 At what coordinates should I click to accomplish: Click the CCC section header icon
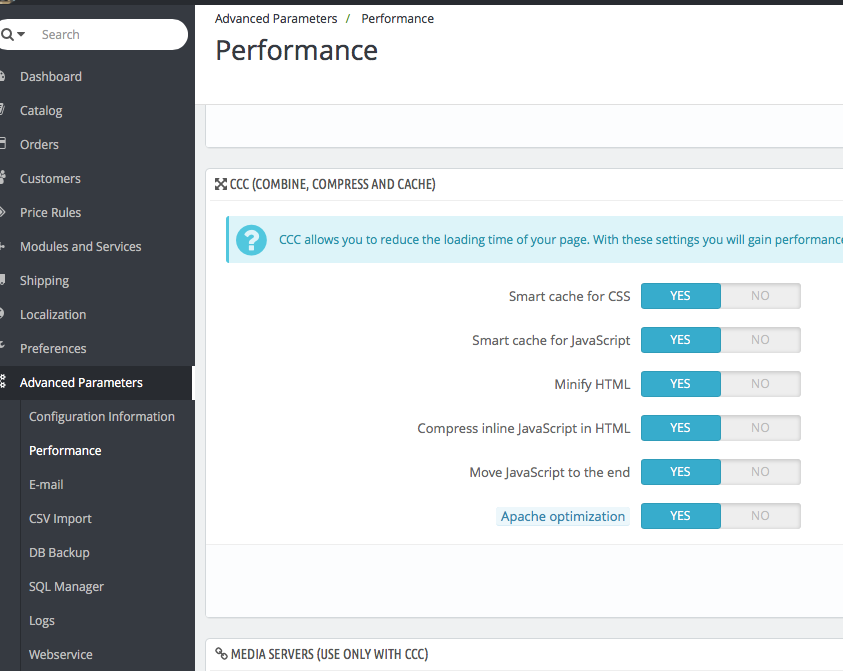click(x=221, y=184)
